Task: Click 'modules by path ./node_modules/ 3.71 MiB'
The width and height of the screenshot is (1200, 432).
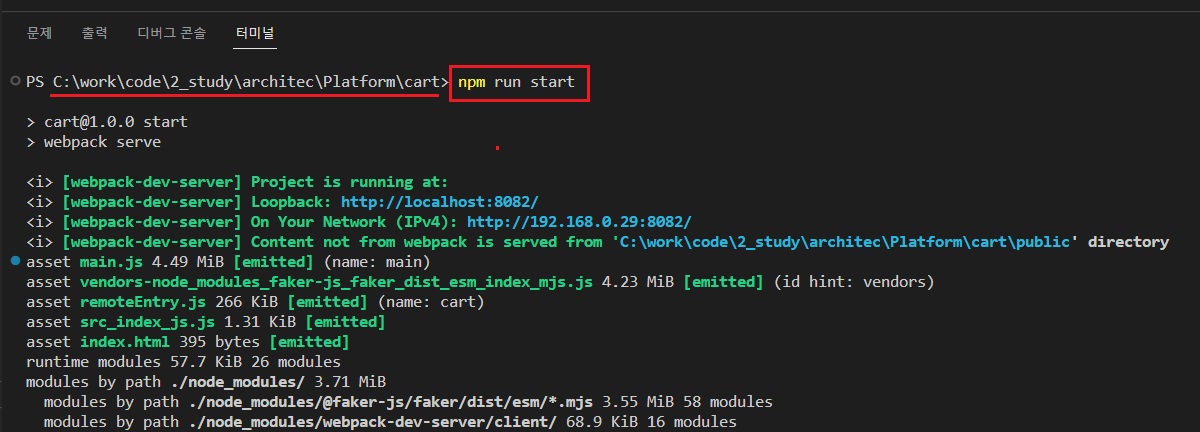Action: pyautogui.click(x=206, y=382)
